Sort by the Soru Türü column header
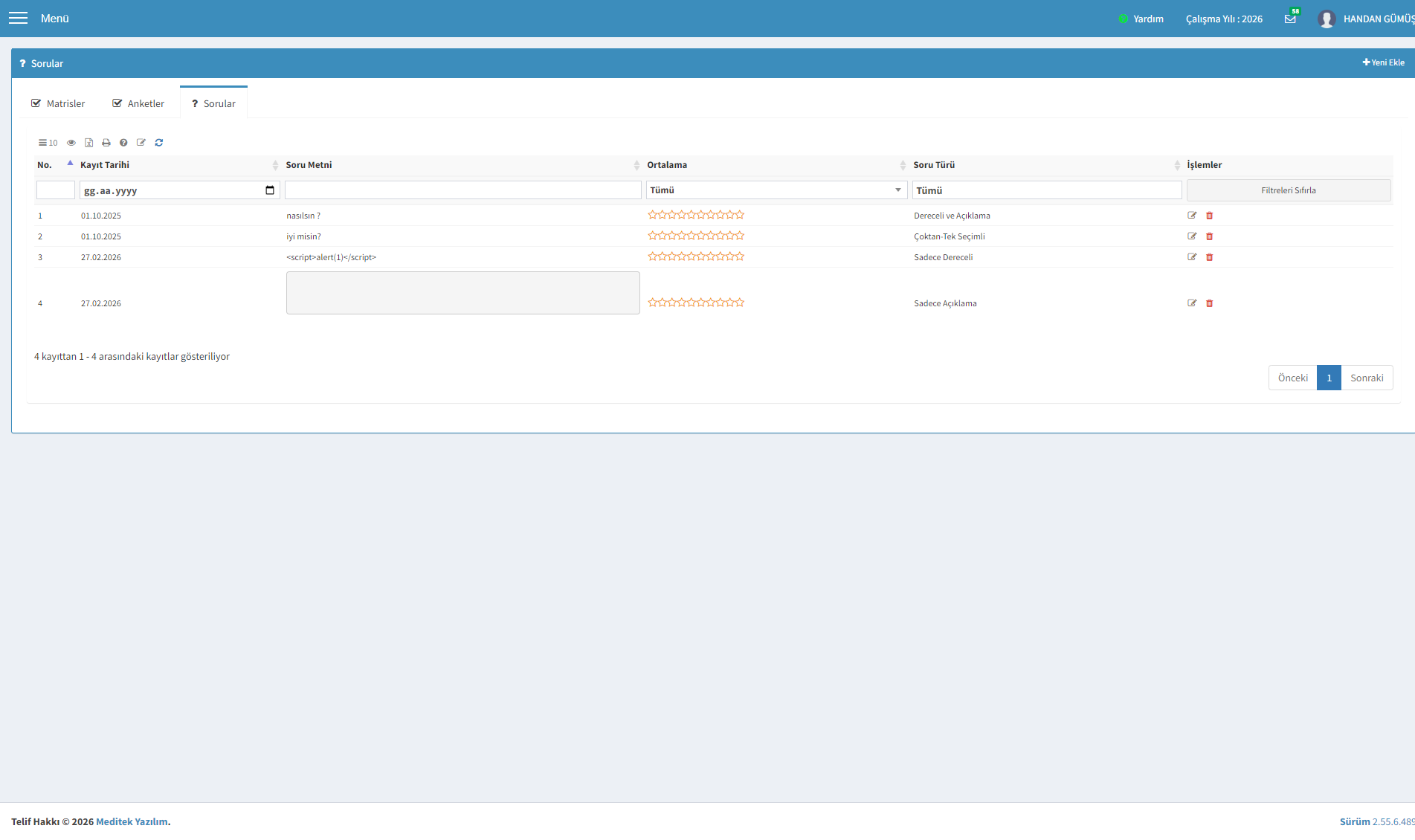This screenshot has height=840, width=1415. pyautogui.click(x=934, y=165)
